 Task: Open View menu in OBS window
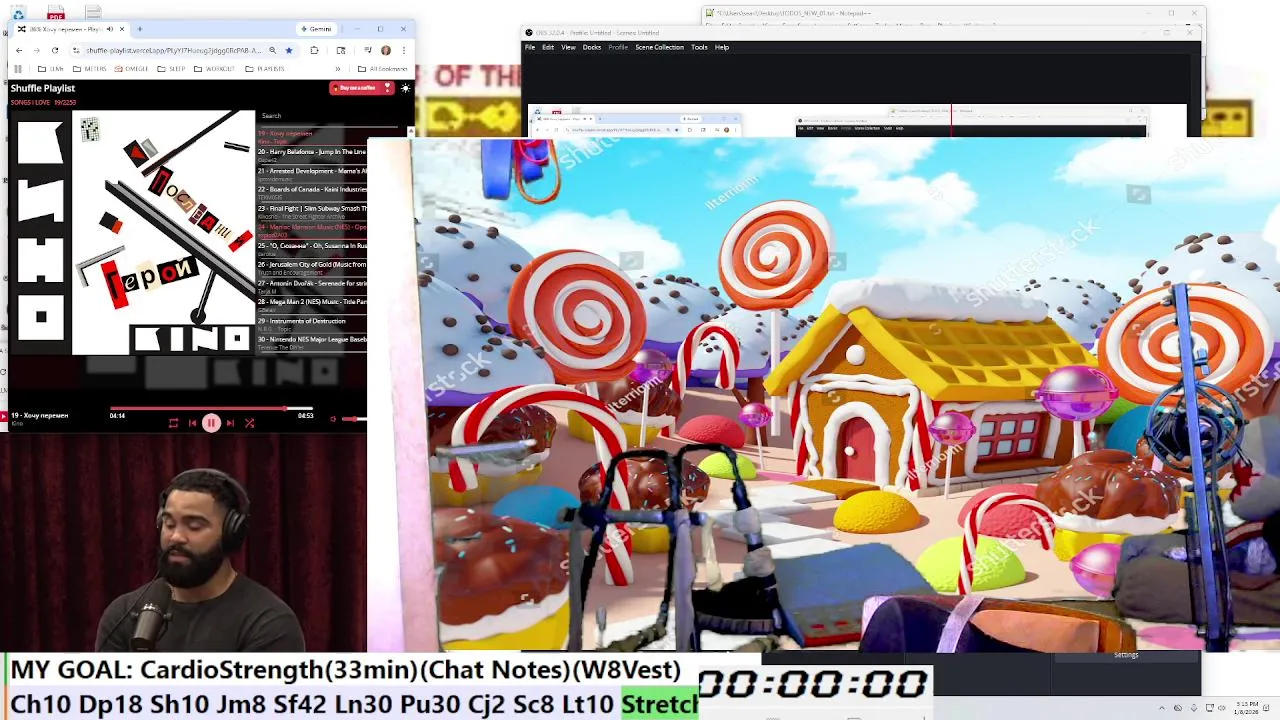pyautogui.click(x=568, y=47)
